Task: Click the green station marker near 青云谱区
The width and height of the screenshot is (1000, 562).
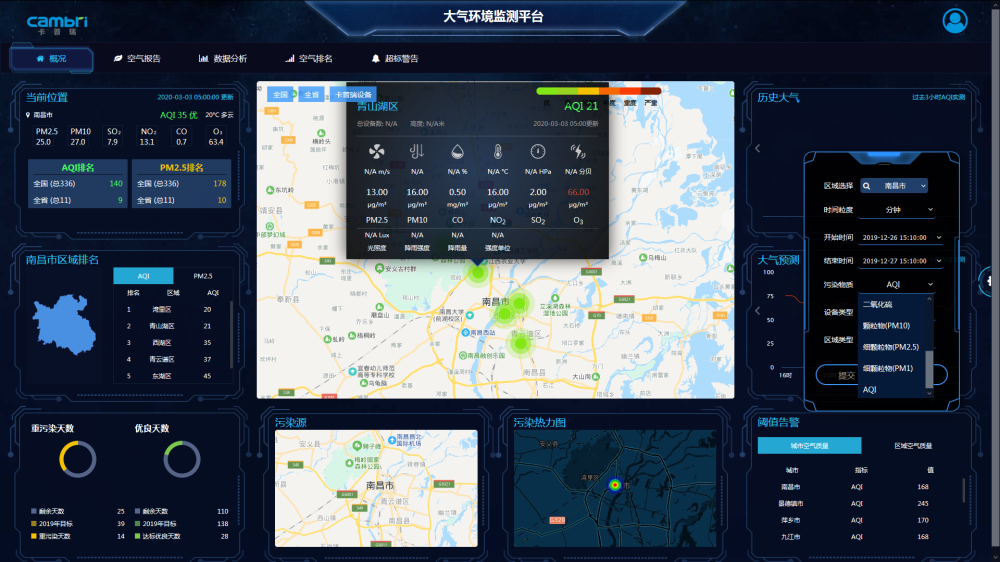Action: tap(521, 344)
